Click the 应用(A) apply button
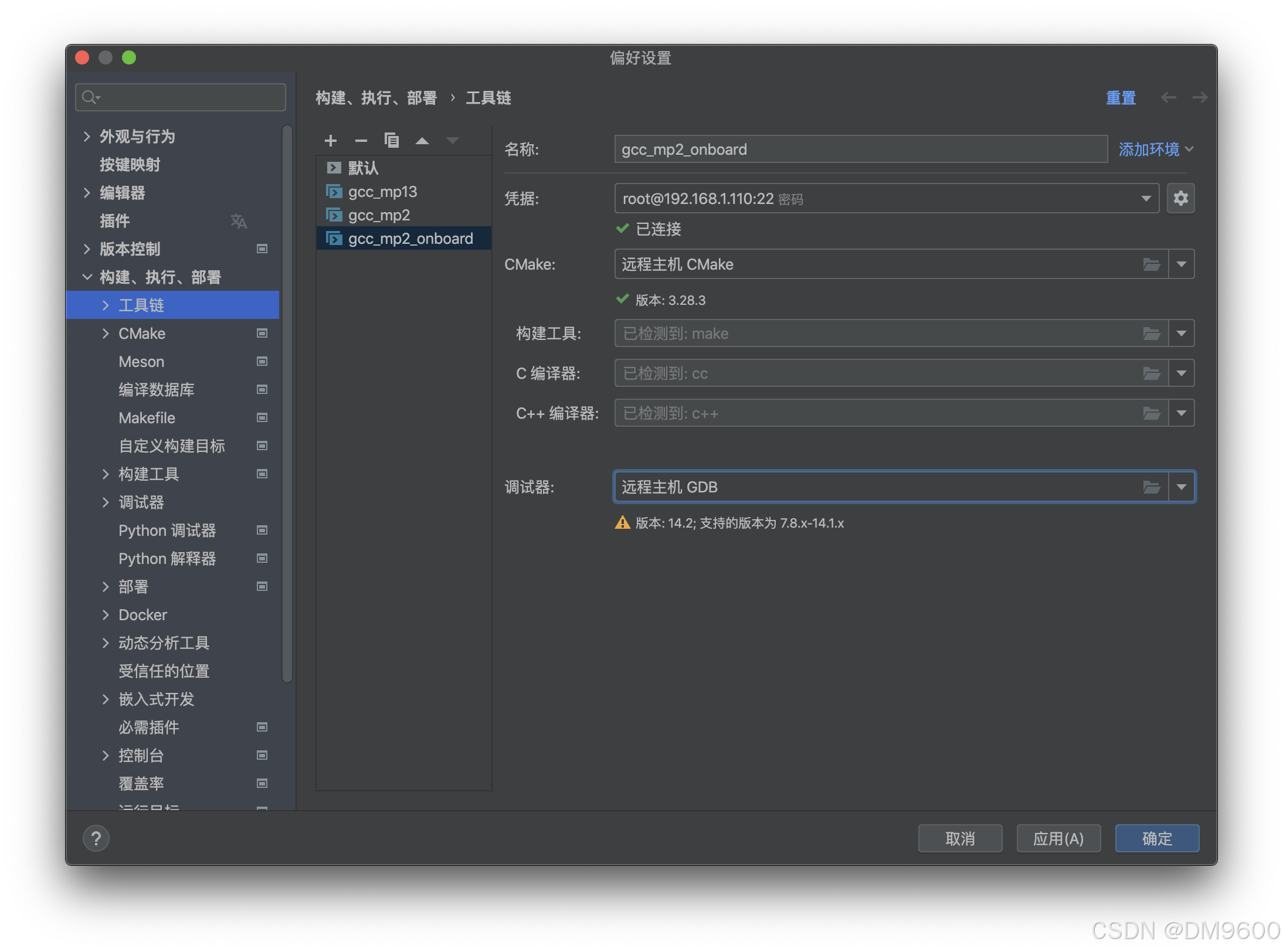Screen dimensions: 1283x952 point(1058,838)
